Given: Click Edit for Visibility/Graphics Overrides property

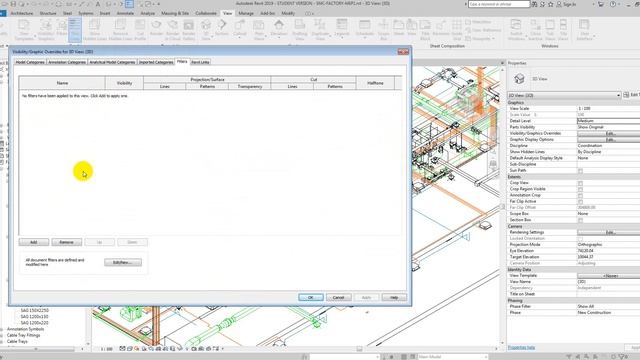Looking at the screenshot, I should tap(609, 133).
